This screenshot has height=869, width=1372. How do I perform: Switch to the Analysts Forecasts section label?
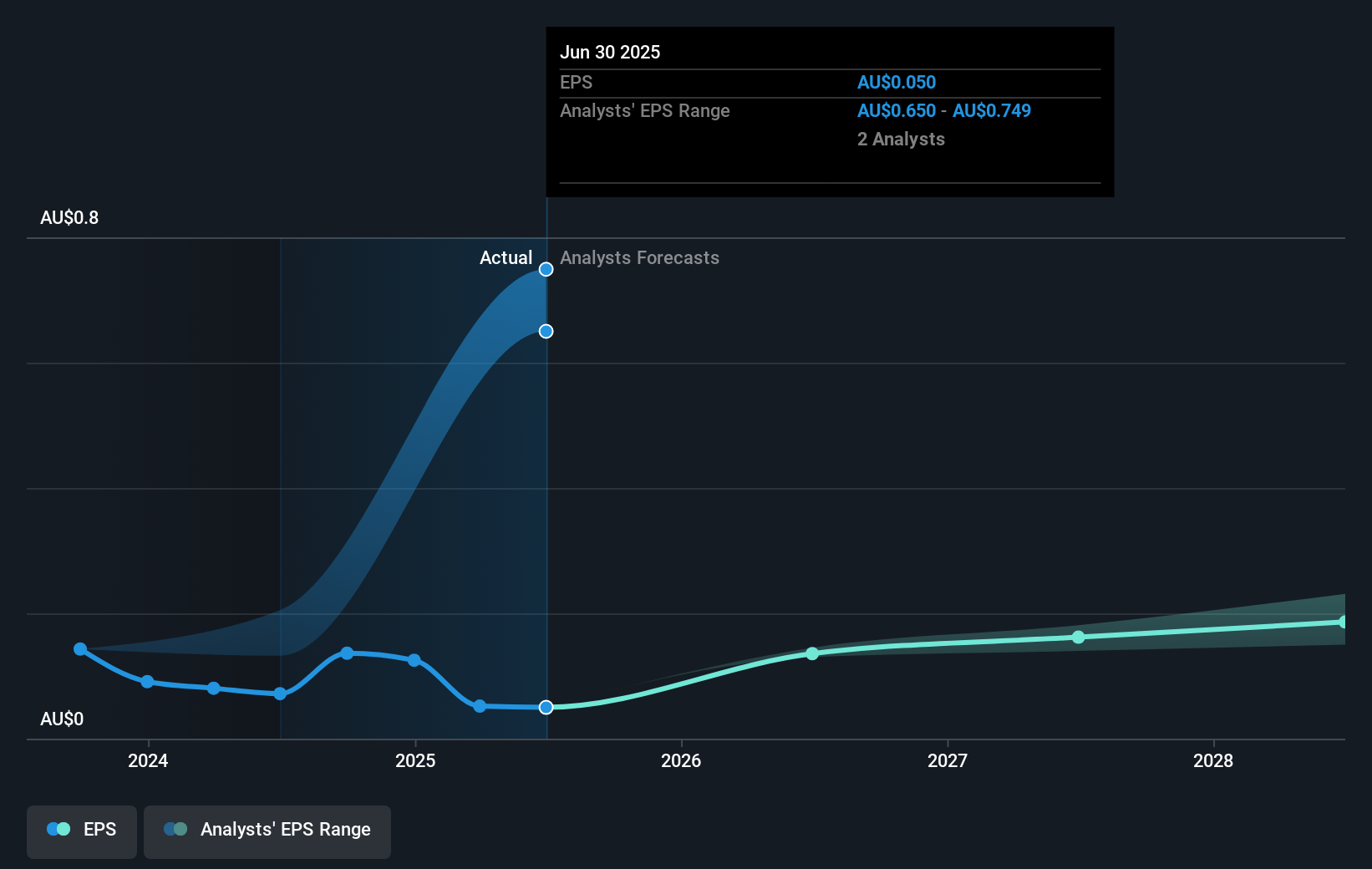tap(639, 257)
